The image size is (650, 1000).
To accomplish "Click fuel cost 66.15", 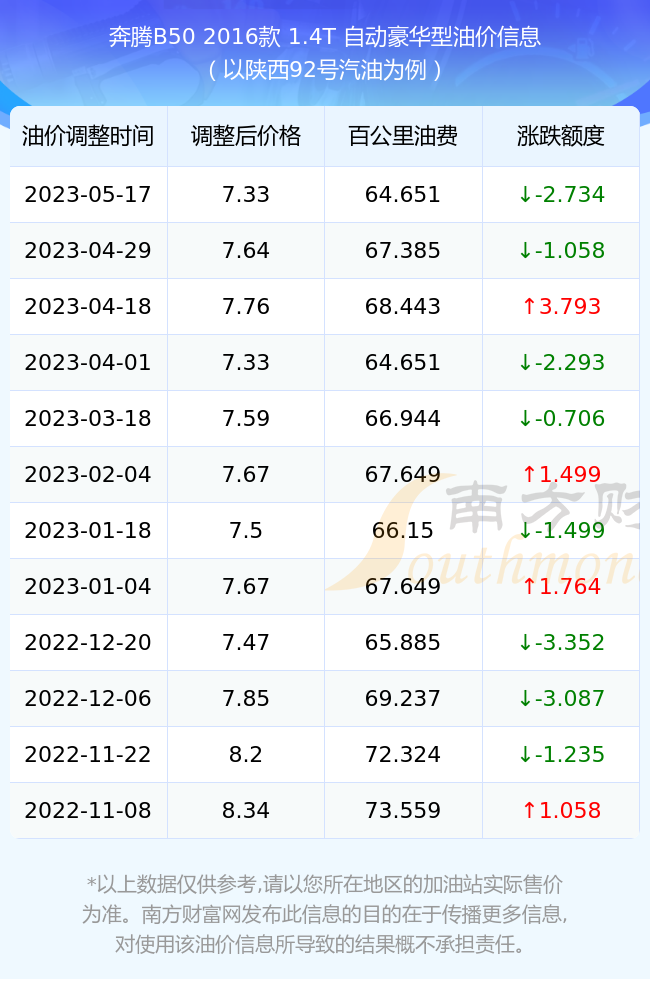I will pyautogui.click(x=403, y=531).
